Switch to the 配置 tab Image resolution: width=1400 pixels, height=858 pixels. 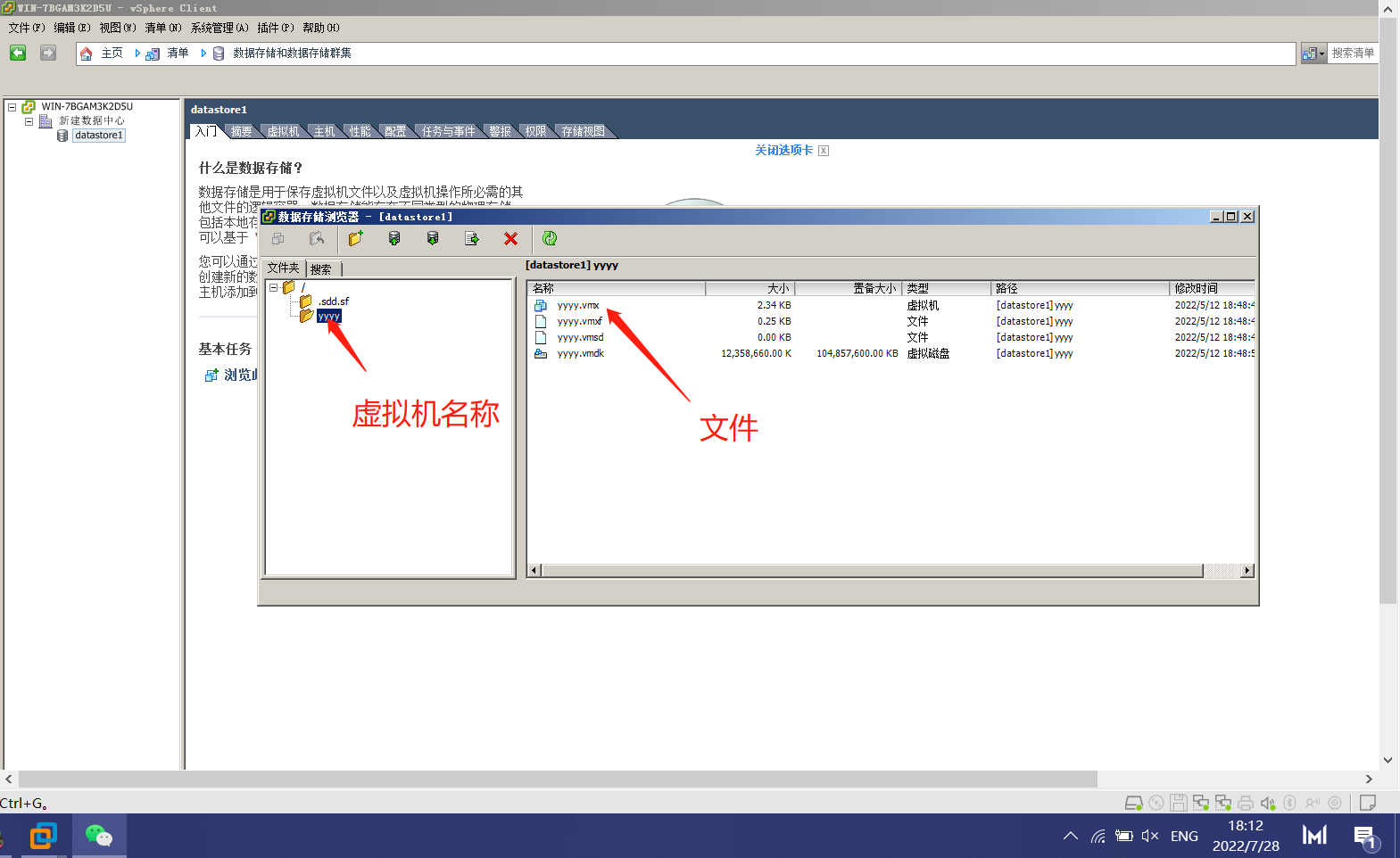tap(395, 131)
